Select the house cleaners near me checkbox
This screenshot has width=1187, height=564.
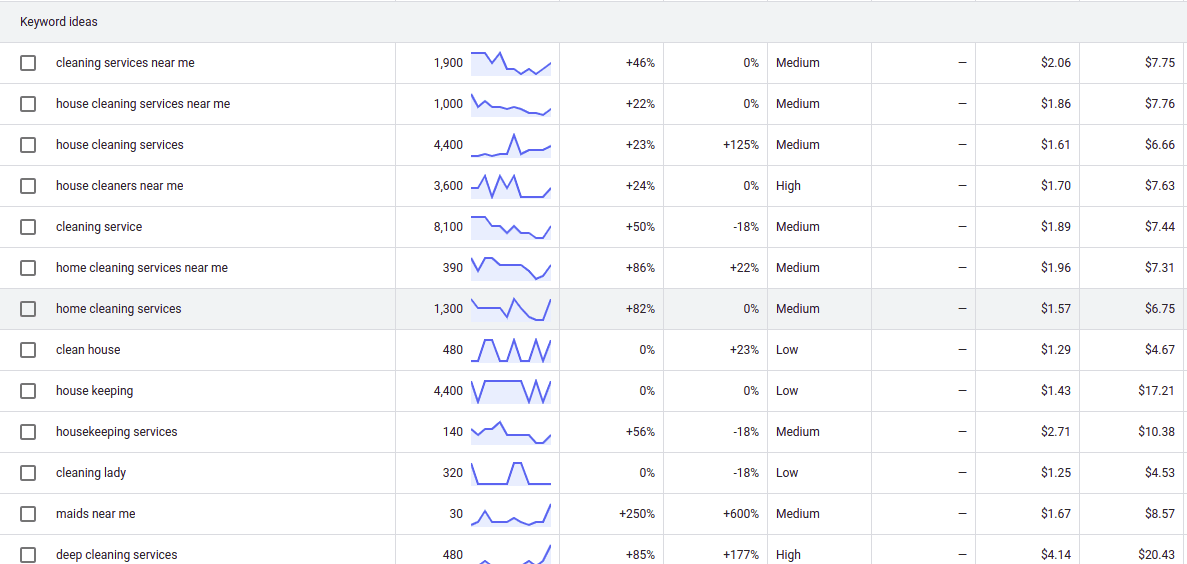click(28, 185)
